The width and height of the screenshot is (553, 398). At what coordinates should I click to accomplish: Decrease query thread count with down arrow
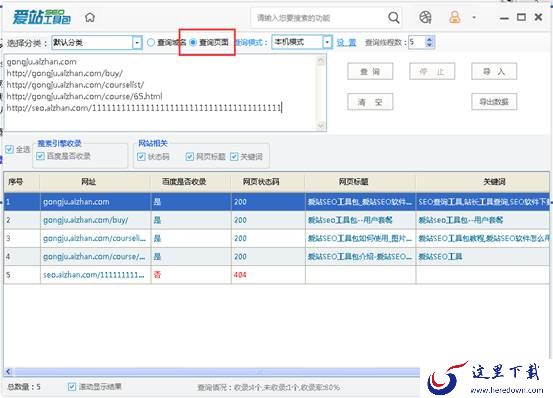point(429,45)
